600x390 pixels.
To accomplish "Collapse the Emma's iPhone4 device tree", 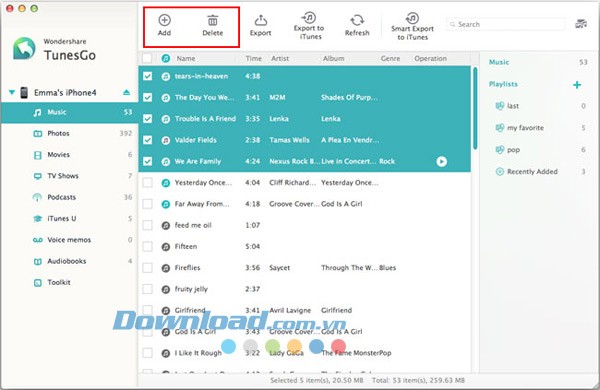I will (x=12, y=92).
